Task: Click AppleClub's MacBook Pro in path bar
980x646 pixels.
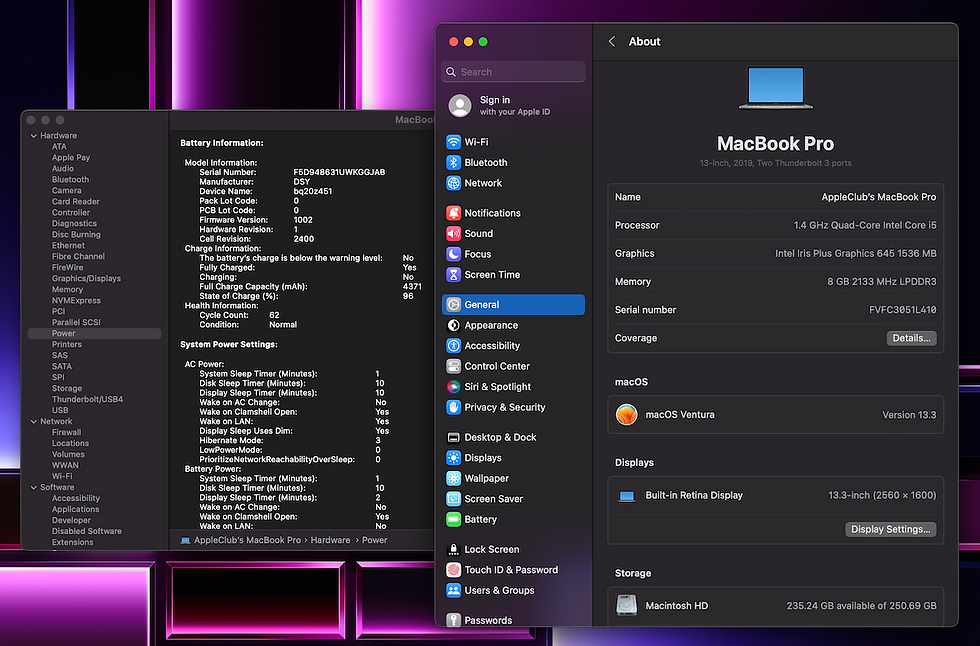Action: [x=248, y=540]
